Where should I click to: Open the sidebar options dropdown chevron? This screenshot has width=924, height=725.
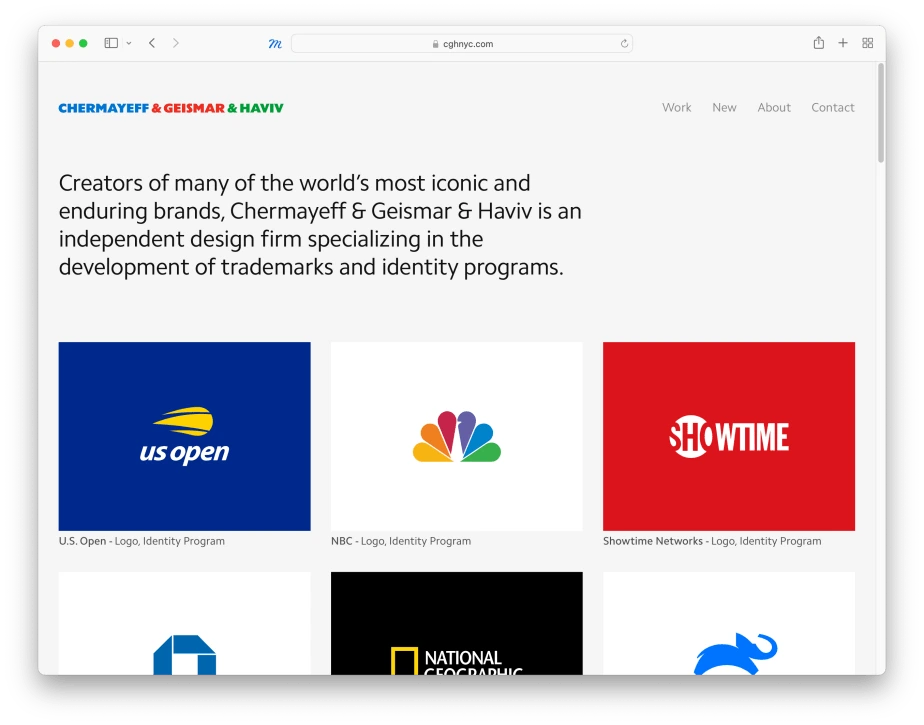(128, 43)
